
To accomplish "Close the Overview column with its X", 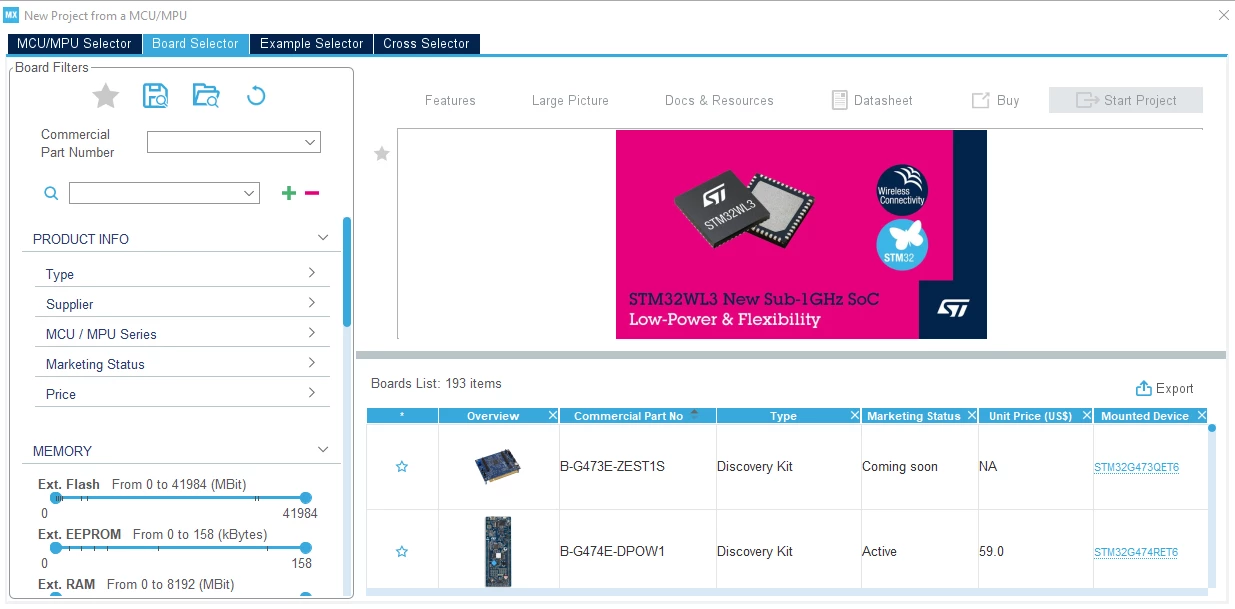I will 552,415.
